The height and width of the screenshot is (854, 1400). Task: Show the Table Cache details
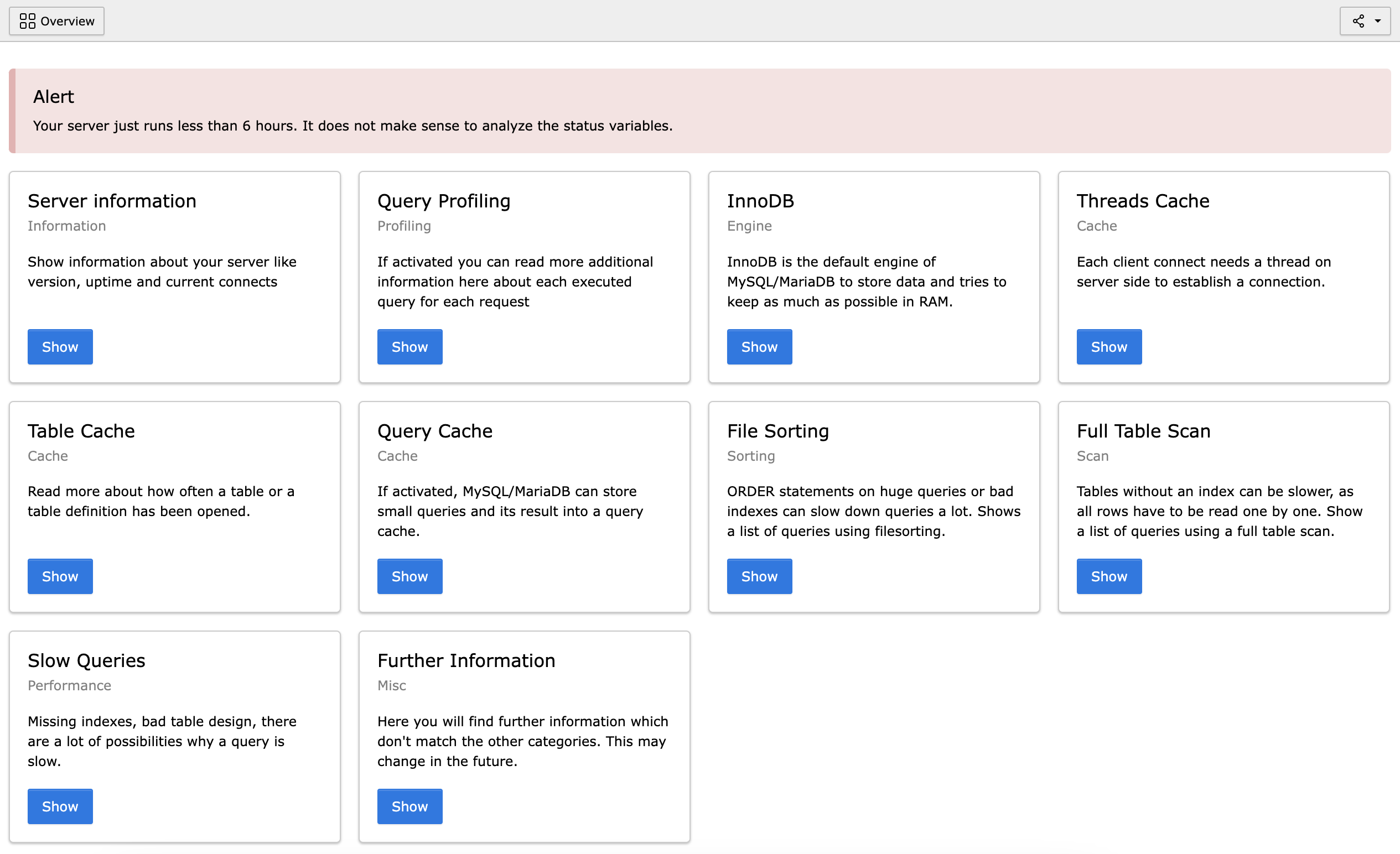coord(60,576)
